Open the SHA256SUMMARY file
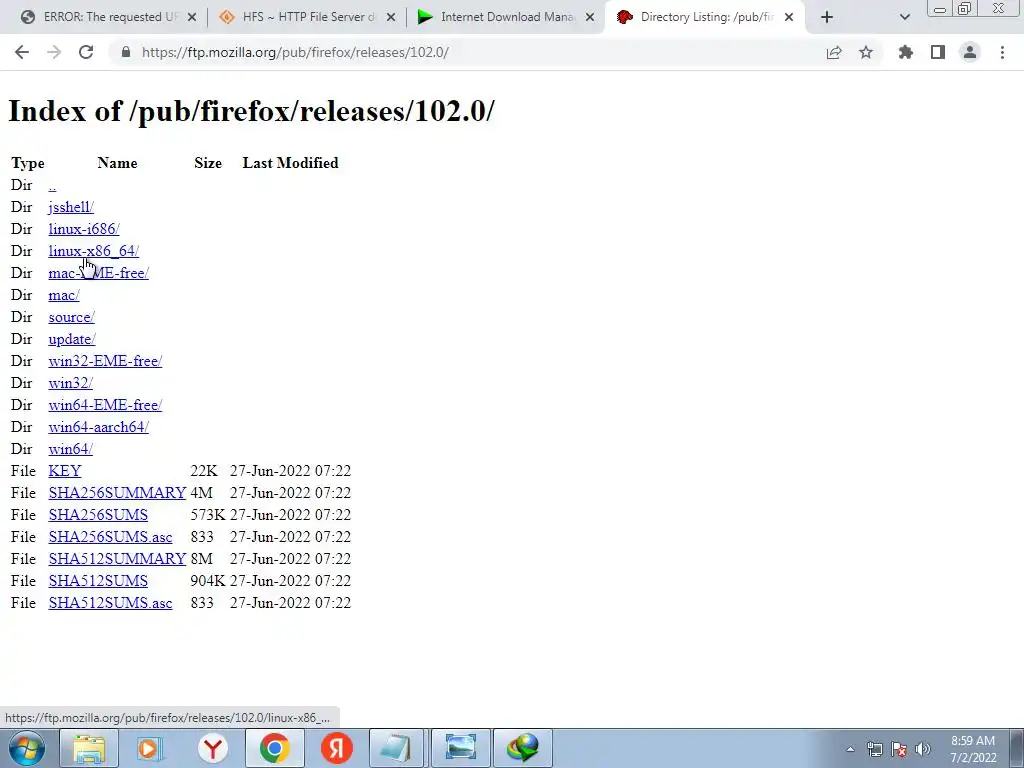Image resolution: width=1024 pixels, height=768 pixels. coord(118,493)
